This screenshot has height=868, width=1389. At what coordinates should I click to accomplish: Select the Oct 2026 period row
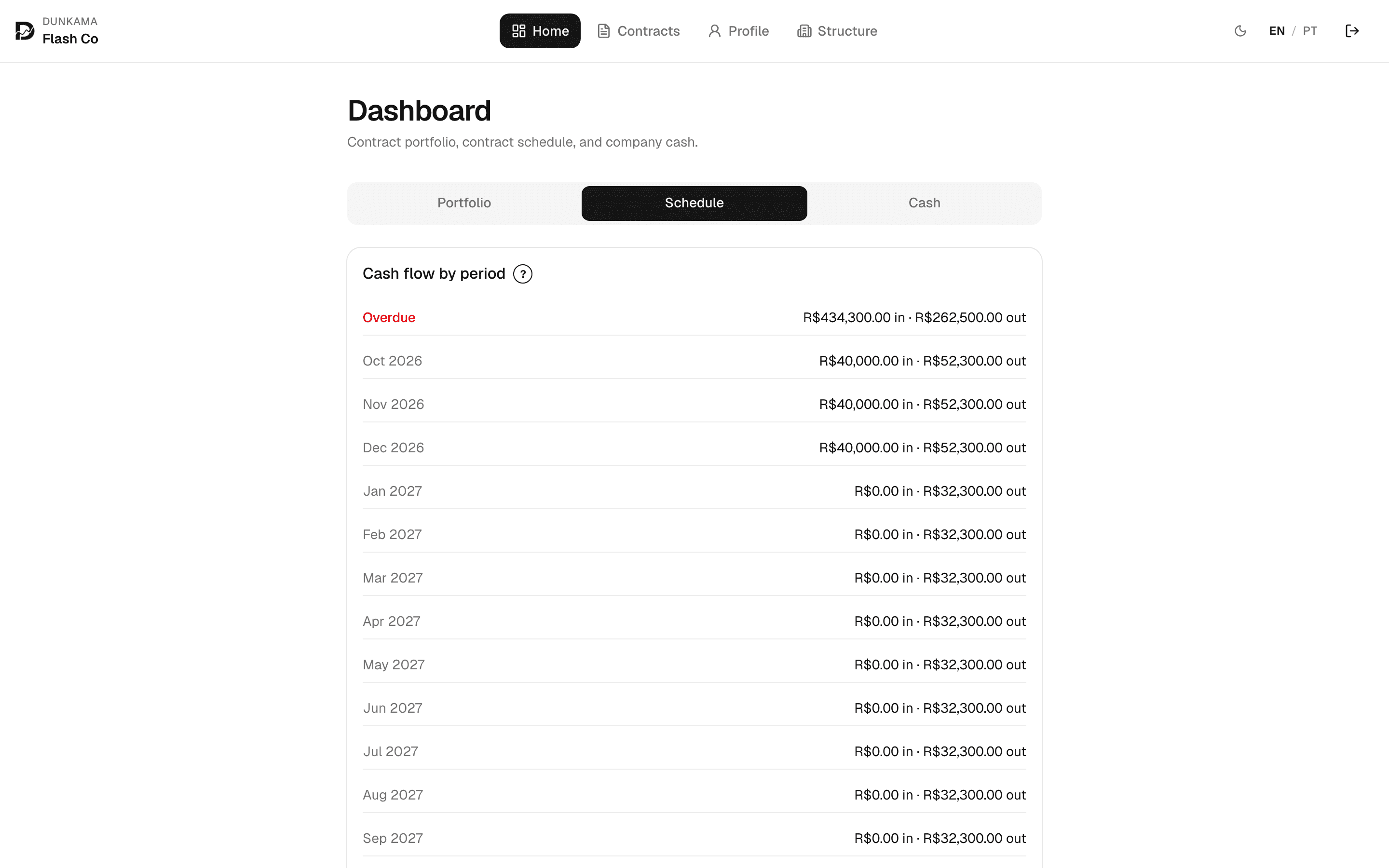tap(694, 361)
